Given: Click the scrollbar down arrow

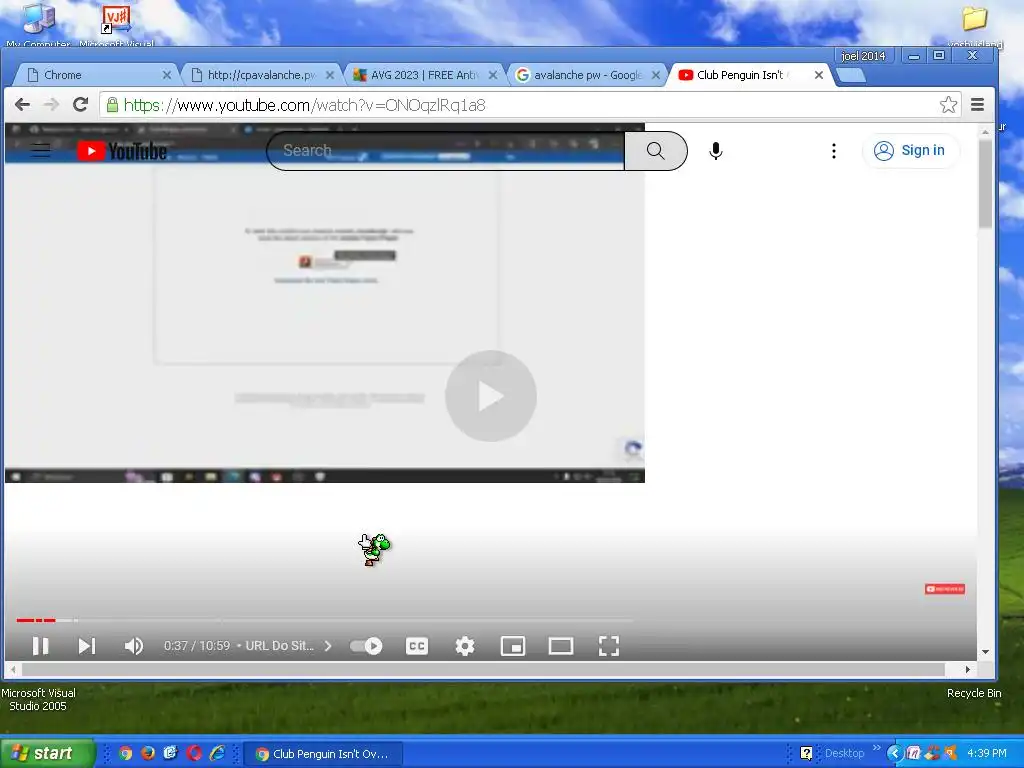Looking at the screenshot, I should pos(985,652).
